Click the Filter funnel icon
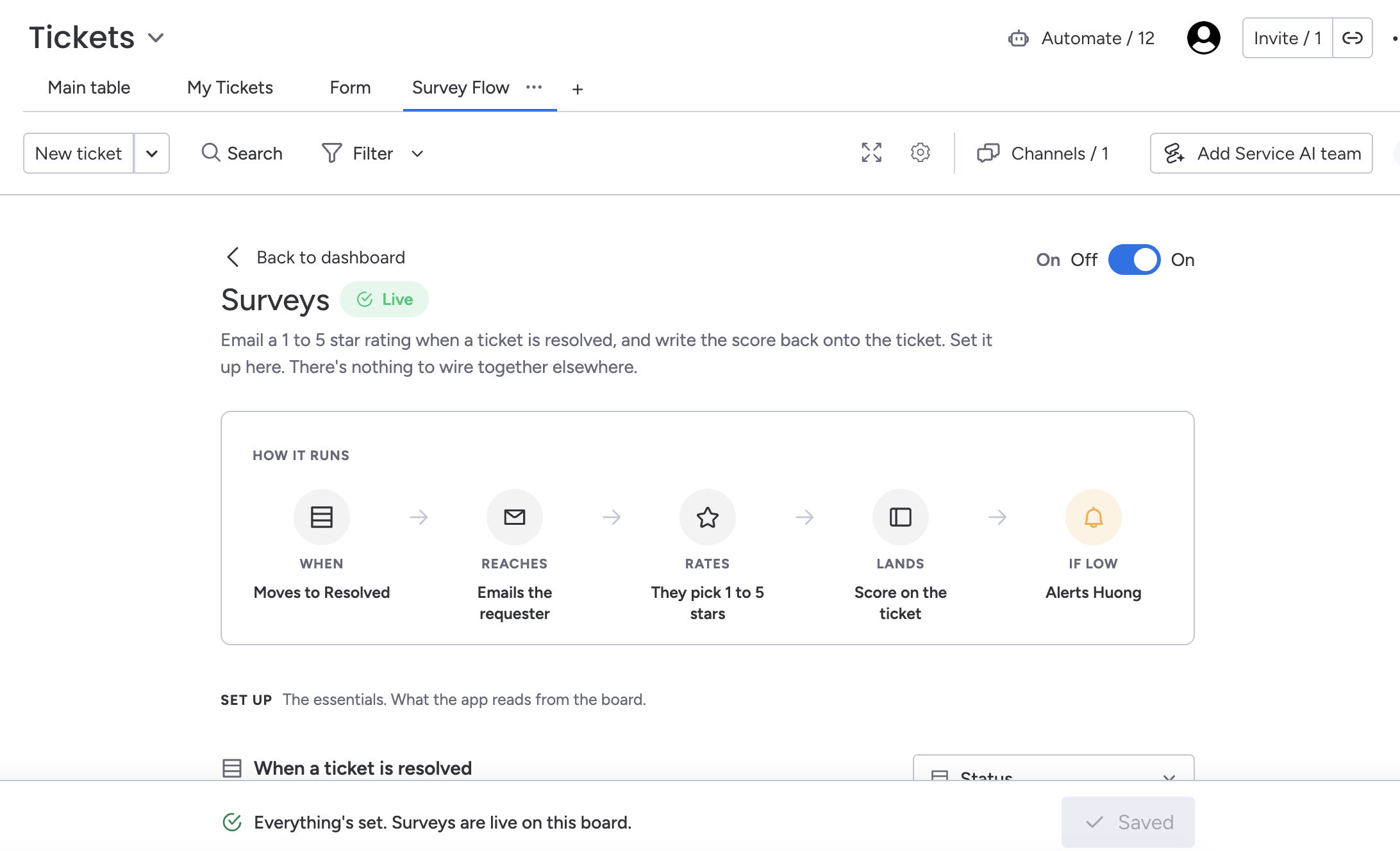1400x851 pixels. tap(331, 153)
